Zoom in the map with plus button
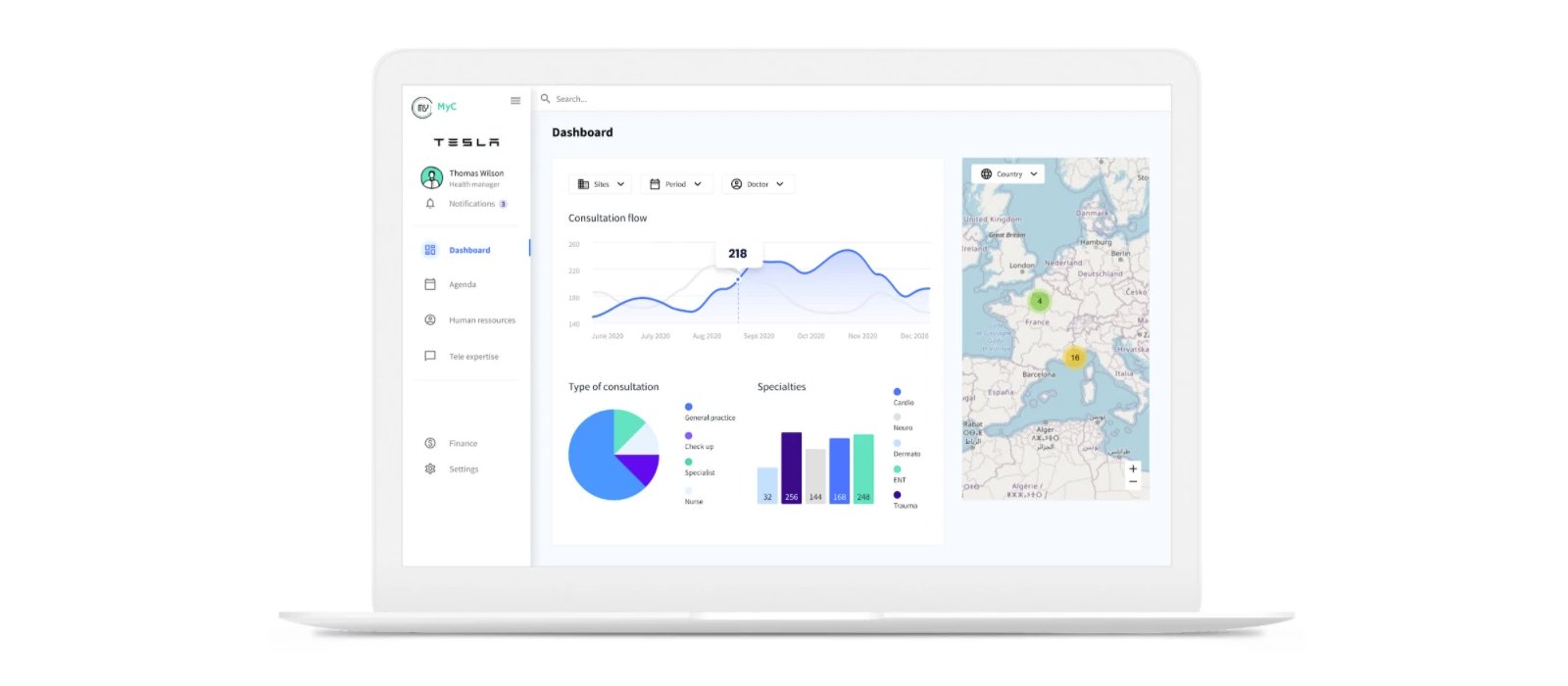The width and height of the screenshot is (1568, 686). point(1133,468)
